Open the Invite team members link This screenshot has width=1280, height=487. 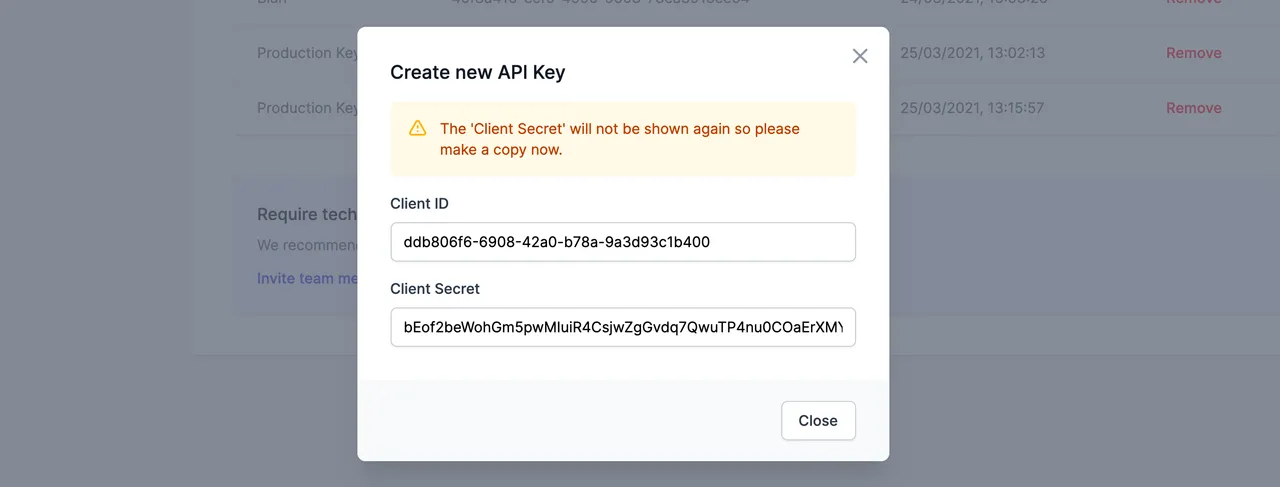307,278
